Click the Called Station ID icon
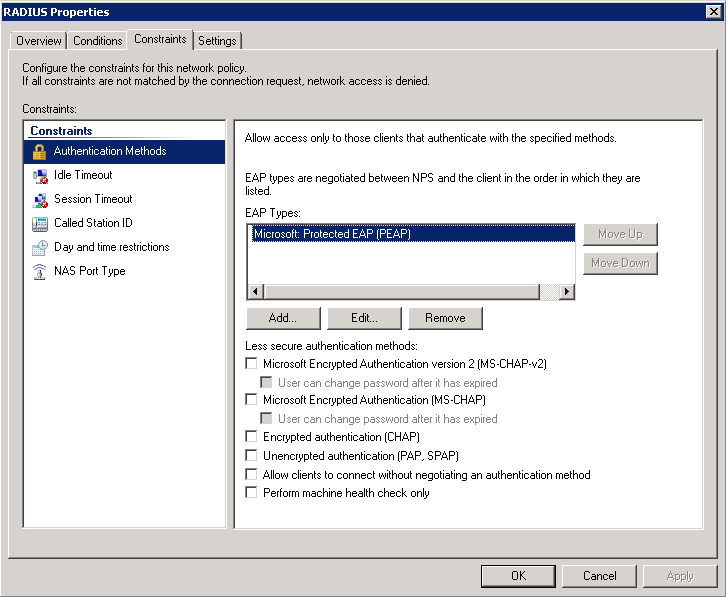Viewport: 726px width, 597px height. tap(40, 224)
